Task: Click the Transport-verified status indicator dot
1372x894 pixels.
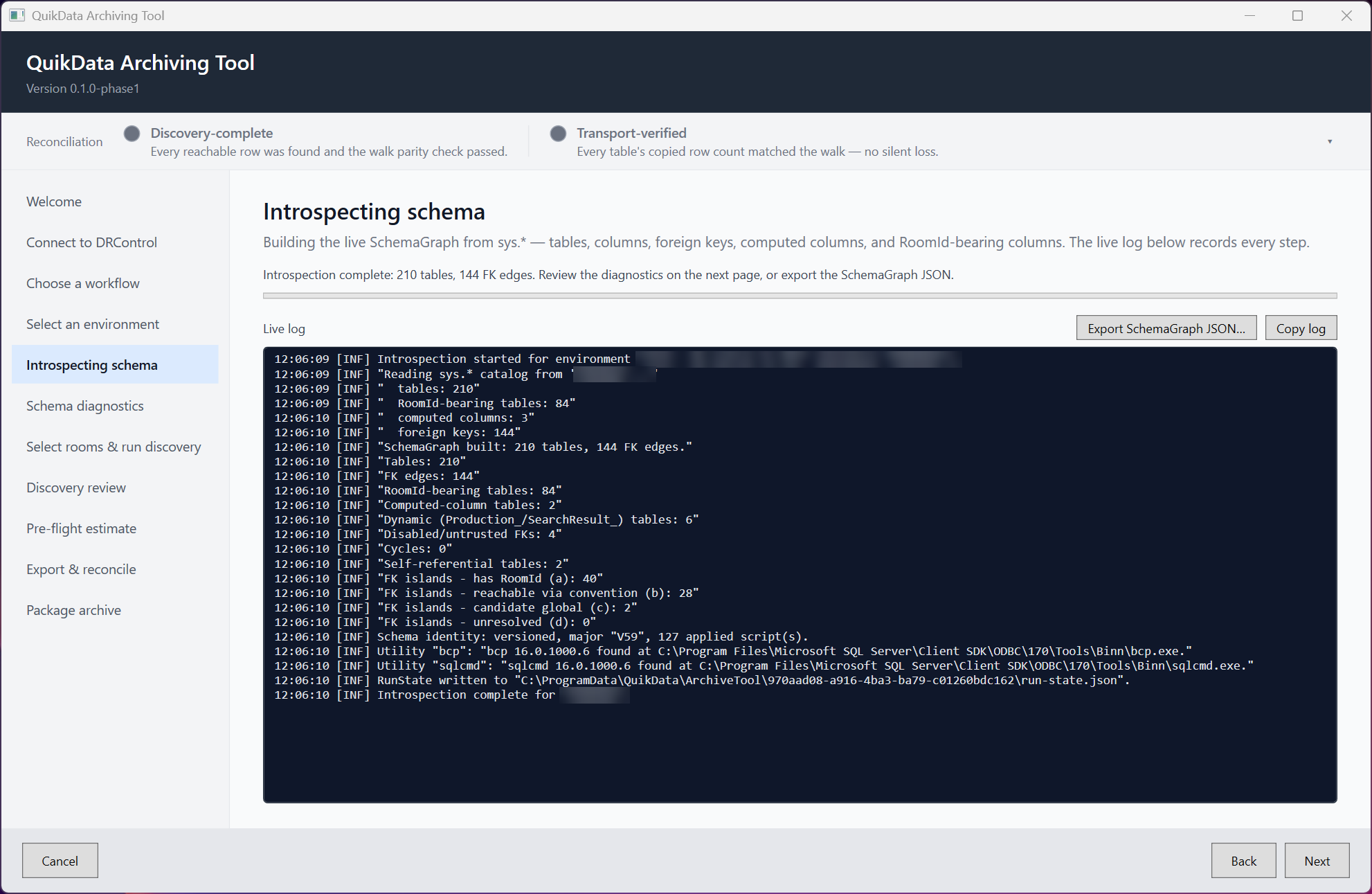Action: [x=558, y=134]
